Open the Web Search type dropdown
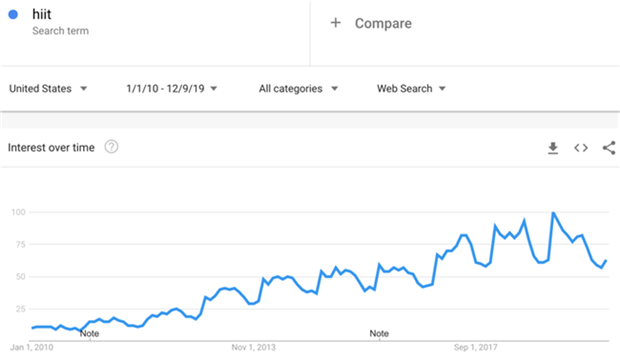The width and height of the screenshot is (620, 360). 411,89
